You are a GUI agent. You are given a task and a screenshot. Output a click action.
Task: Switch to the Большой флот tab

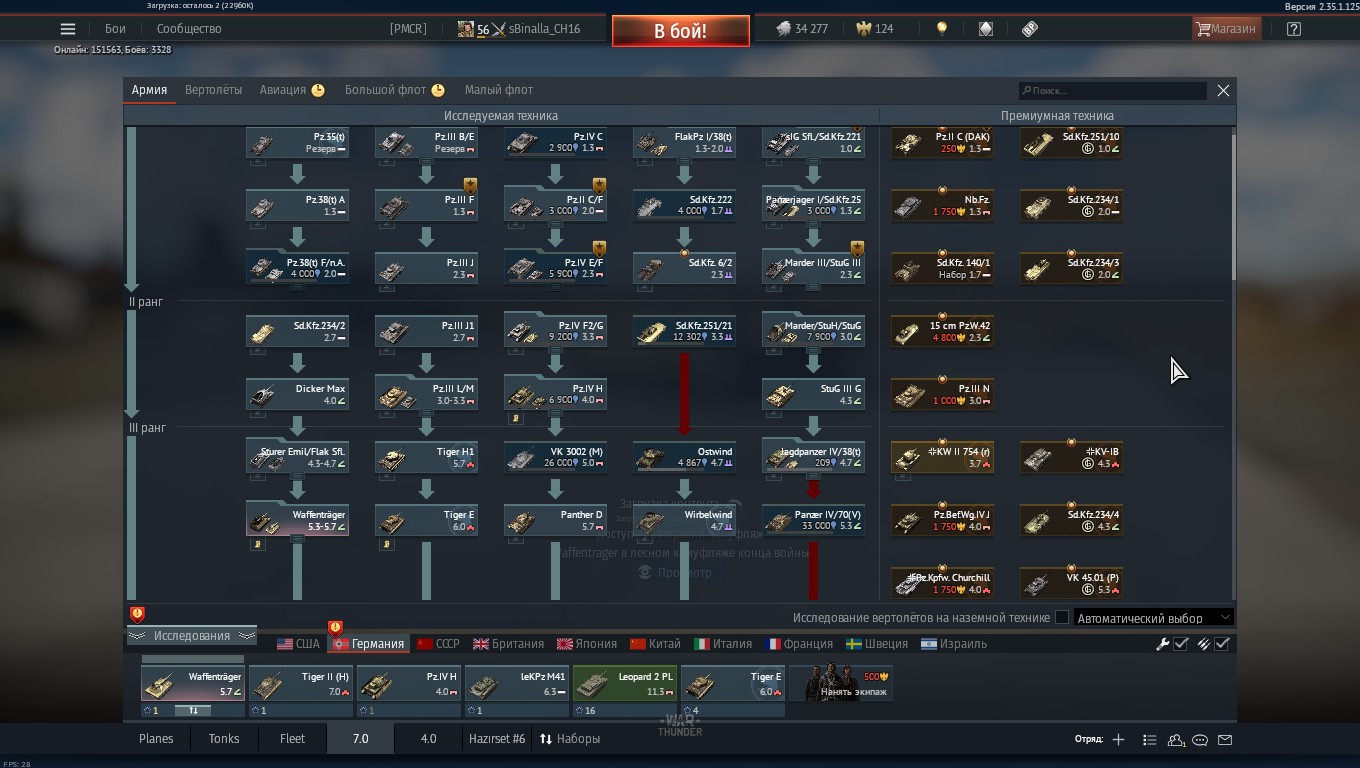394,90
